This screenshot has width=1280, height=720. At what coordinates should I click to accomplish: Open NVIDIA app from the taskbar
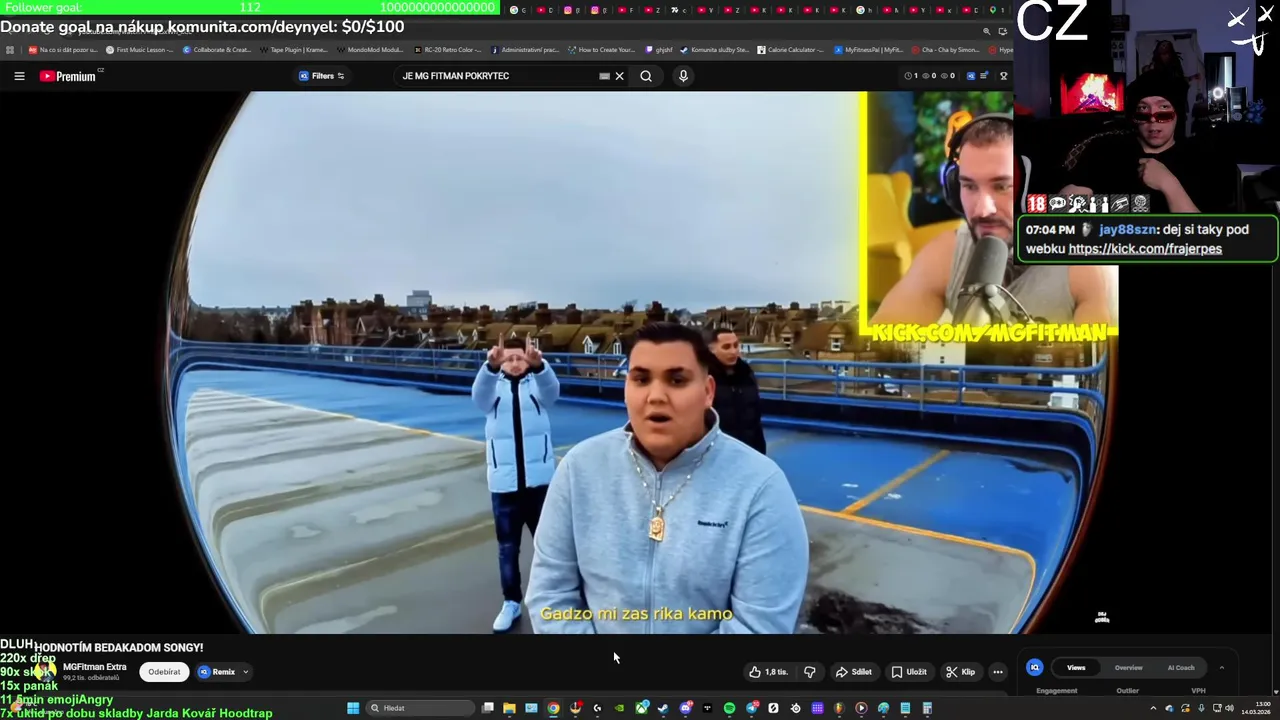[x=619, y=708]
